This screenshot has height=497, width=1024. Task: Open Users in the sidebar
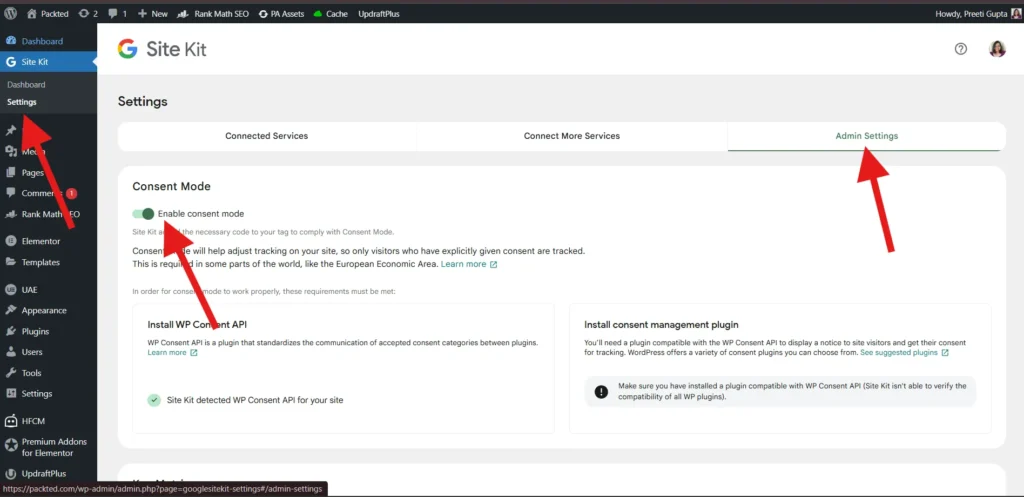[x=32, y=352]
